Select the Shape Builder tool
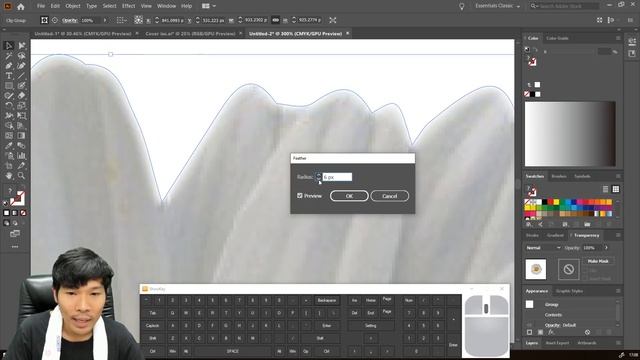640x360 pixels. pyautogui.click(x=9, y=126)
